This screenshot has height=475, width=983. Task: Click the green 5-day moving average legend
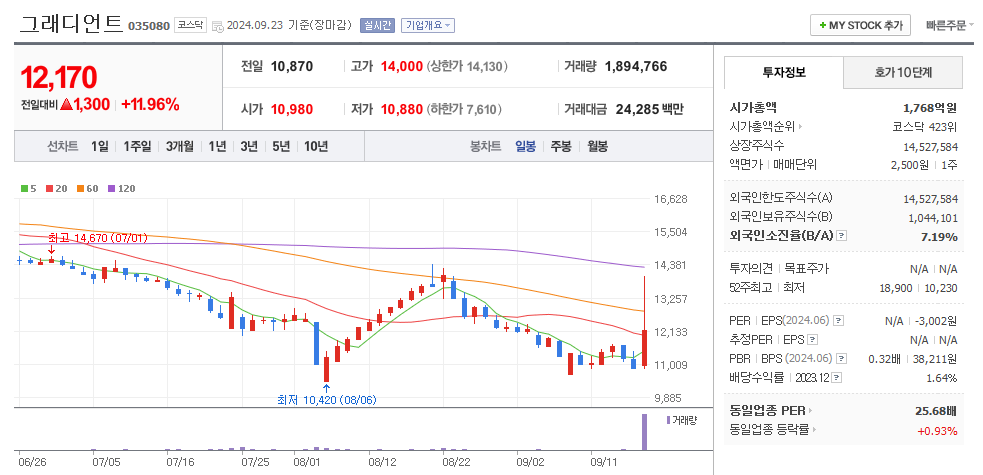click(28, 188)
